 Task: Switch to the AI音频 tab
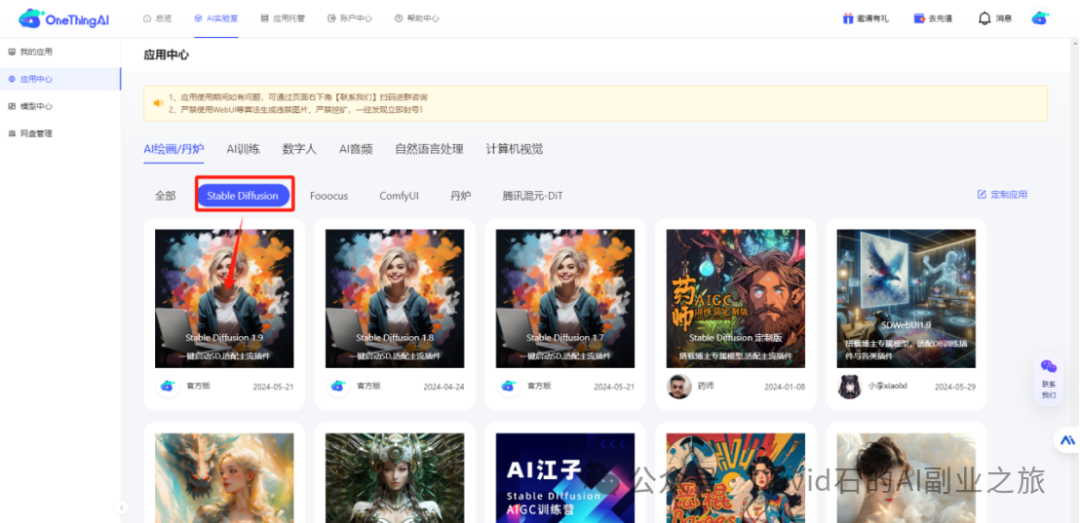(356, 149)
